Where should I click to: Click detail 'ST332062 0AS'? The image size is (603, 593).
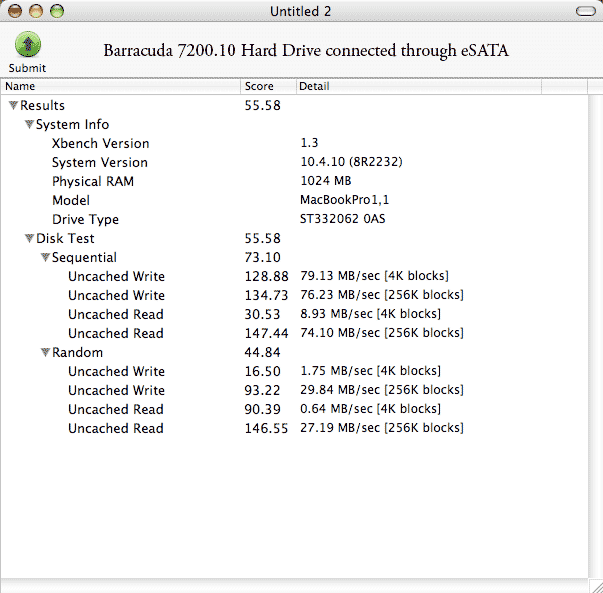click(343, 219)
